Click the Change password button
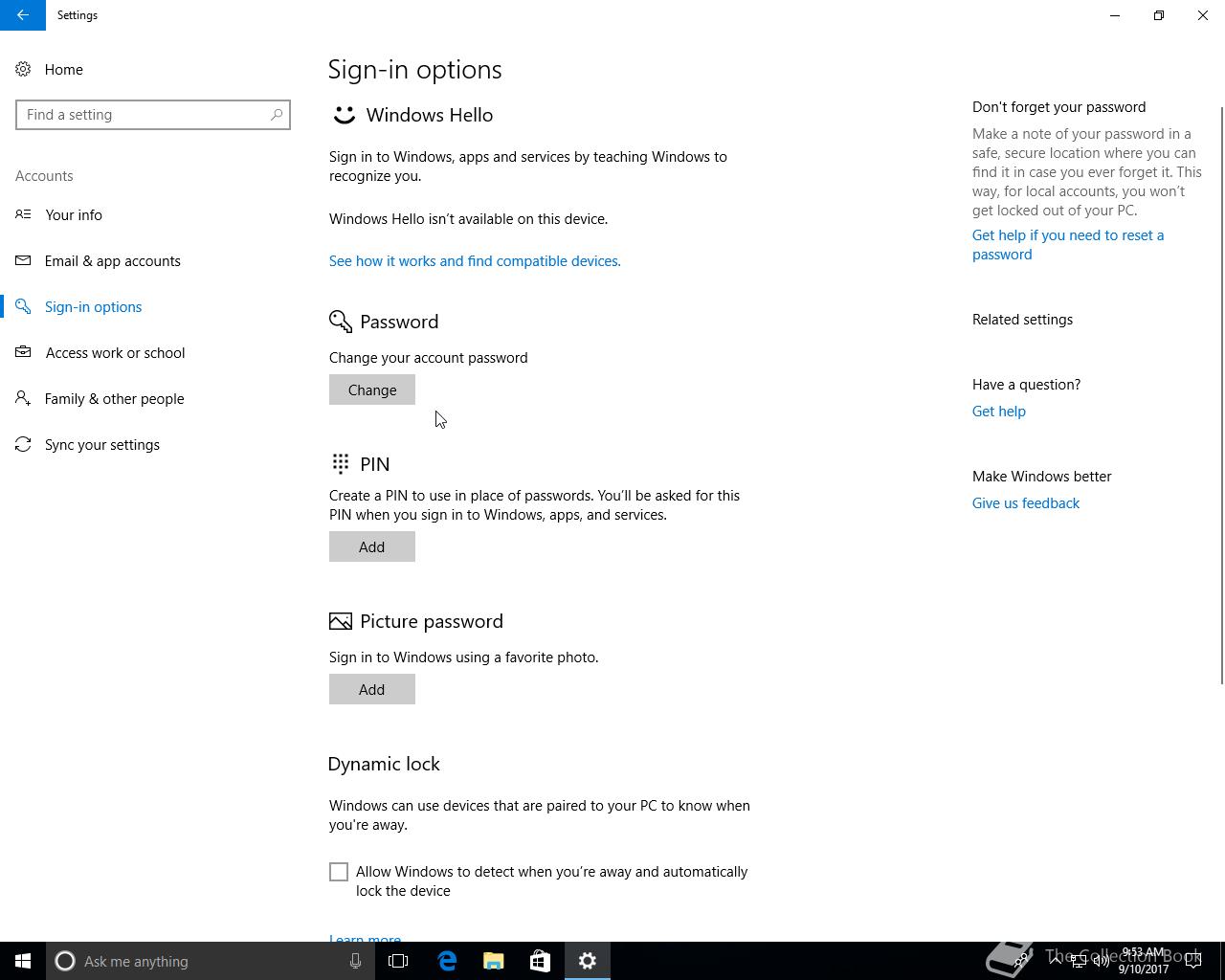Viewport: 1225px width, 980px height. (x=372, y=390)
